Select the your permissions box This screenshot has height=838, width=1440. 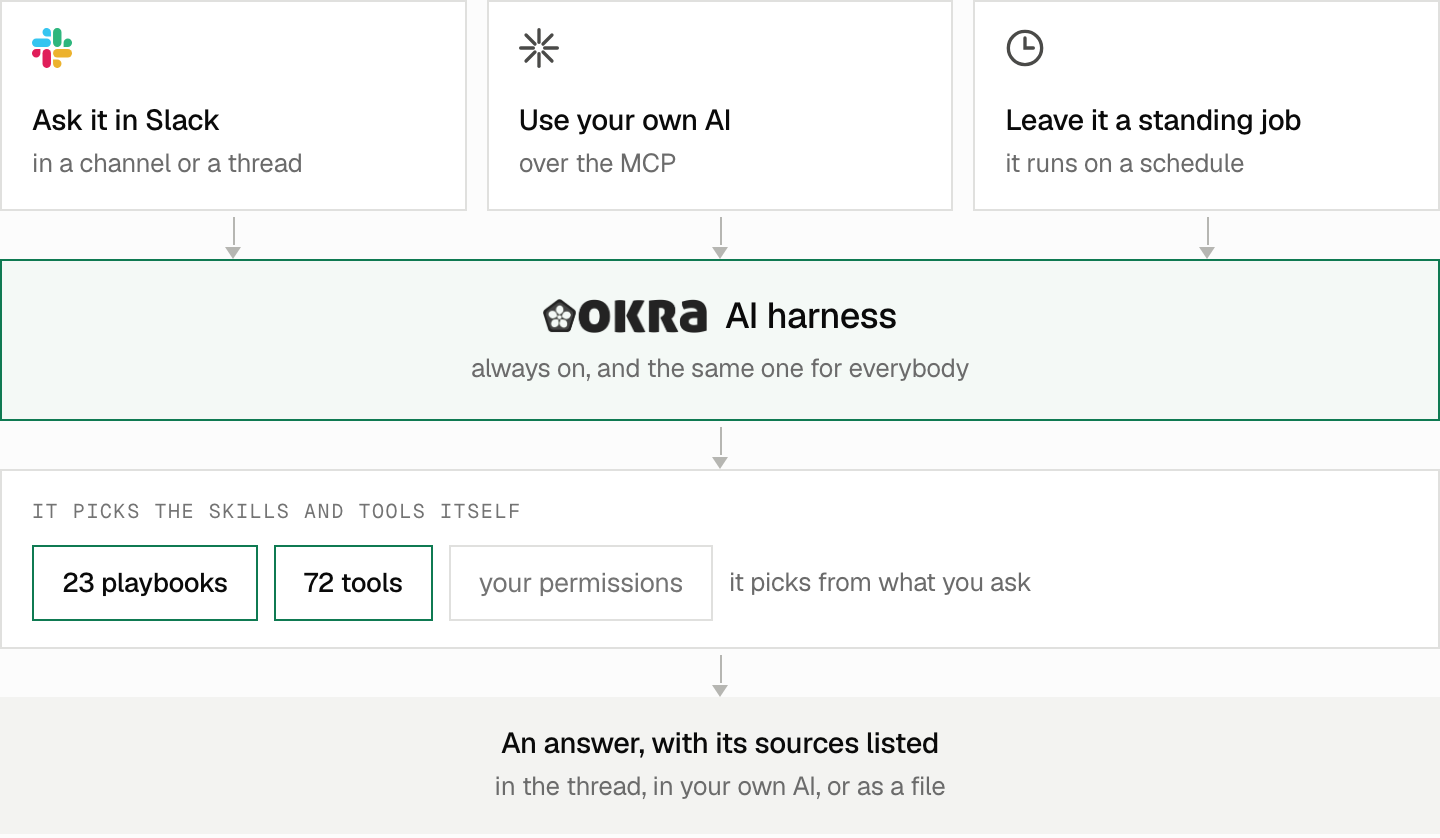pyautogui.click(x=581, y=583)
